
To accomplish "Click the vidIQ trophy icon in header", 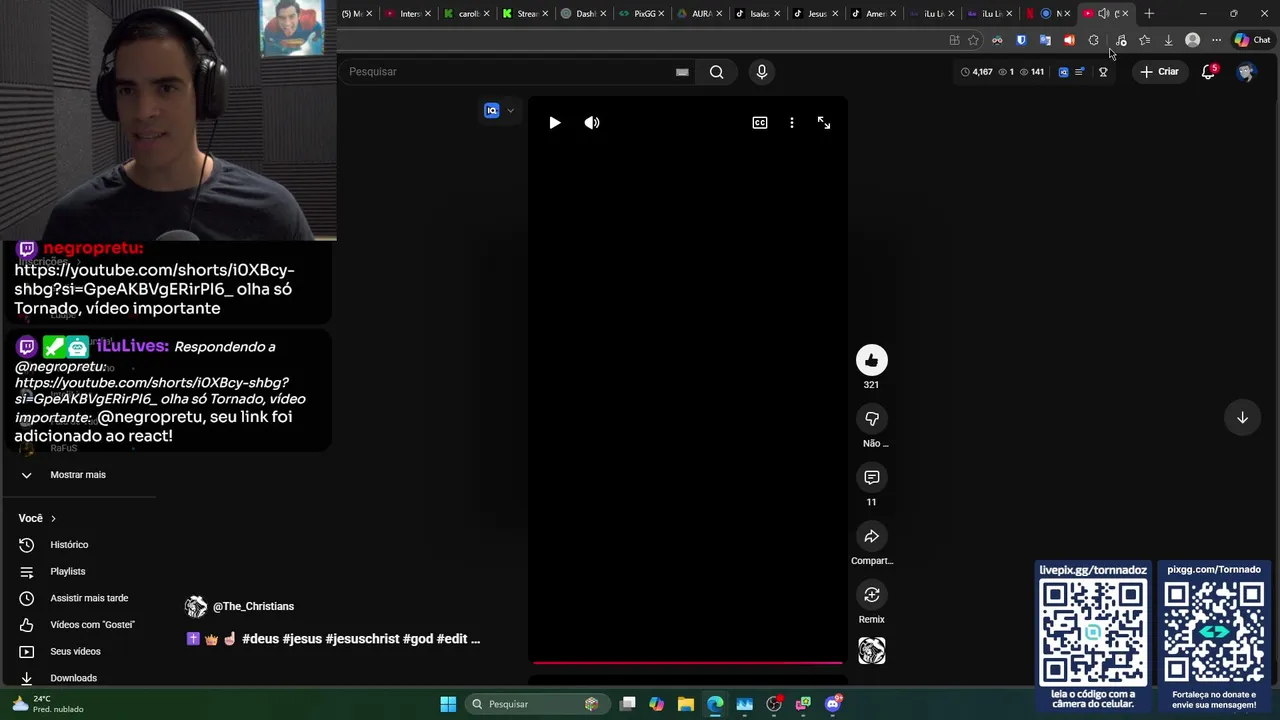I will 1103,72.
